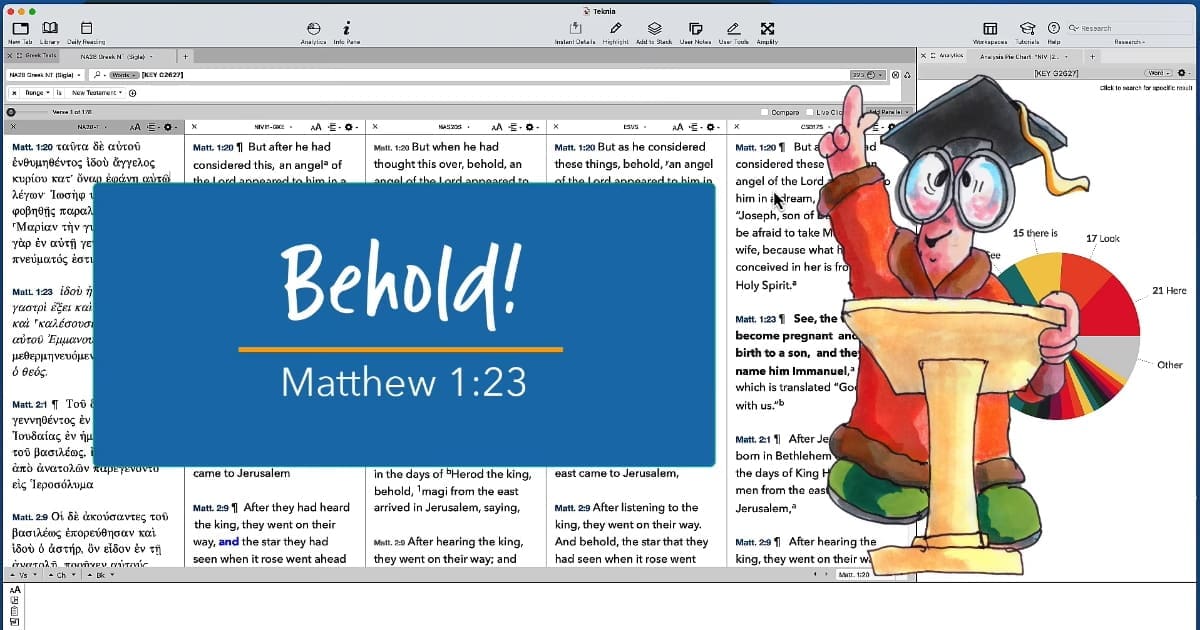Enable the Compare checkbox
The height and width of the screenshot is (630, 1200).
[x=764, y=112]
